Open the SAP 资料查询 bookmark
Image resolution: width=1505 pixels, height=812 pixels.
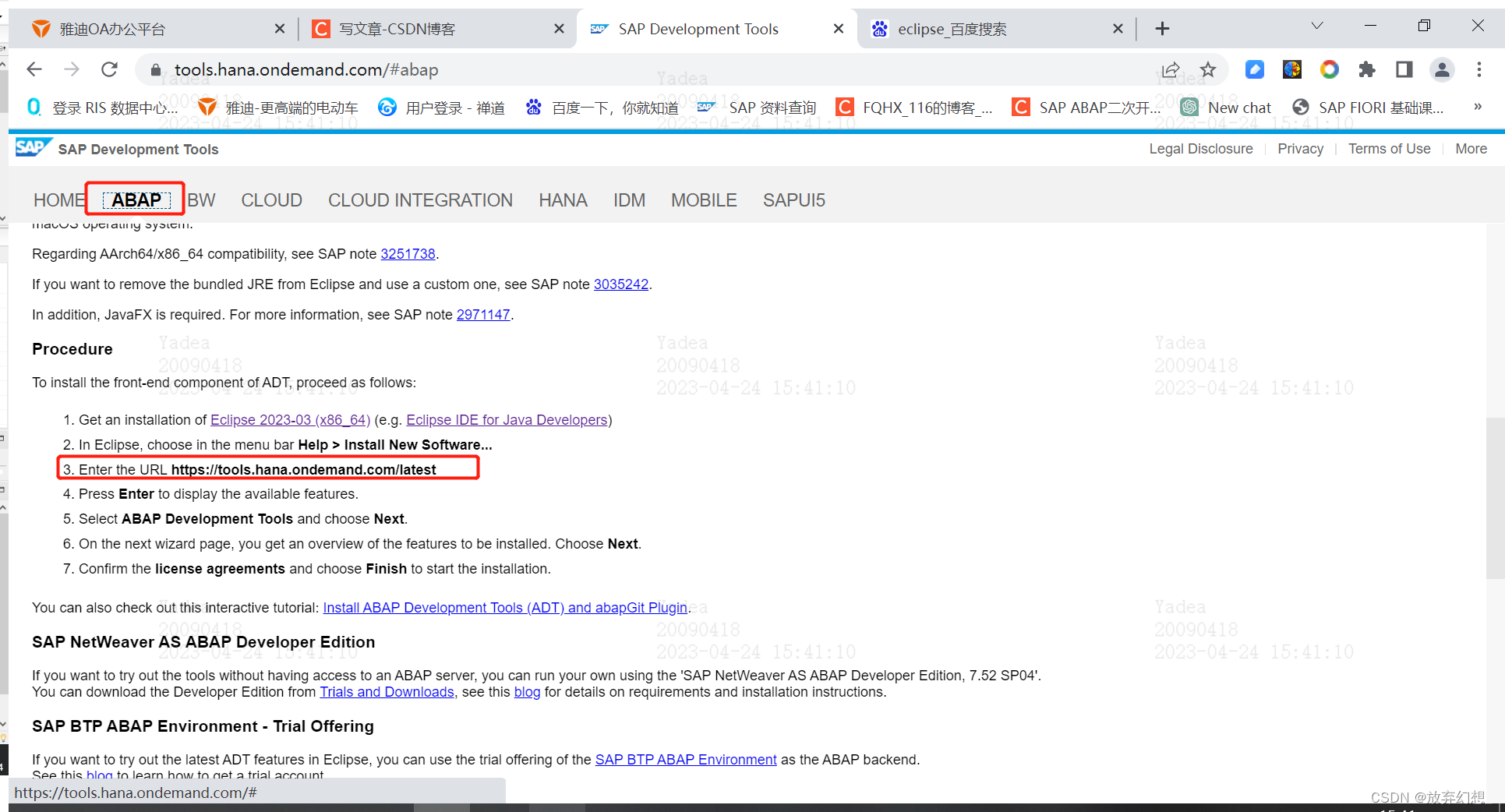[x=757, y=108]
